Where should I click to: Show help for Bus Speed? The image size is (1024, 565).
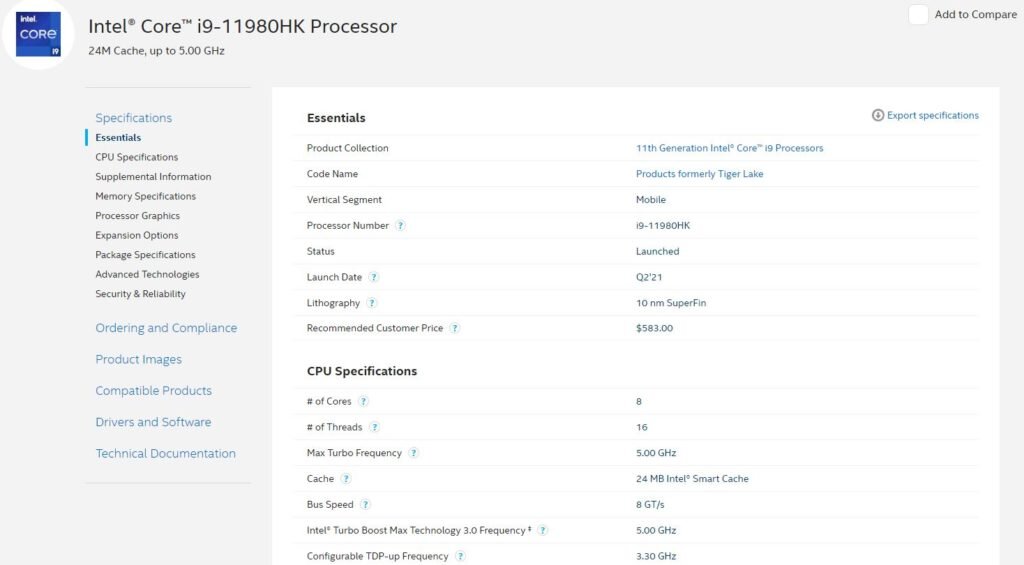[365, 504]
